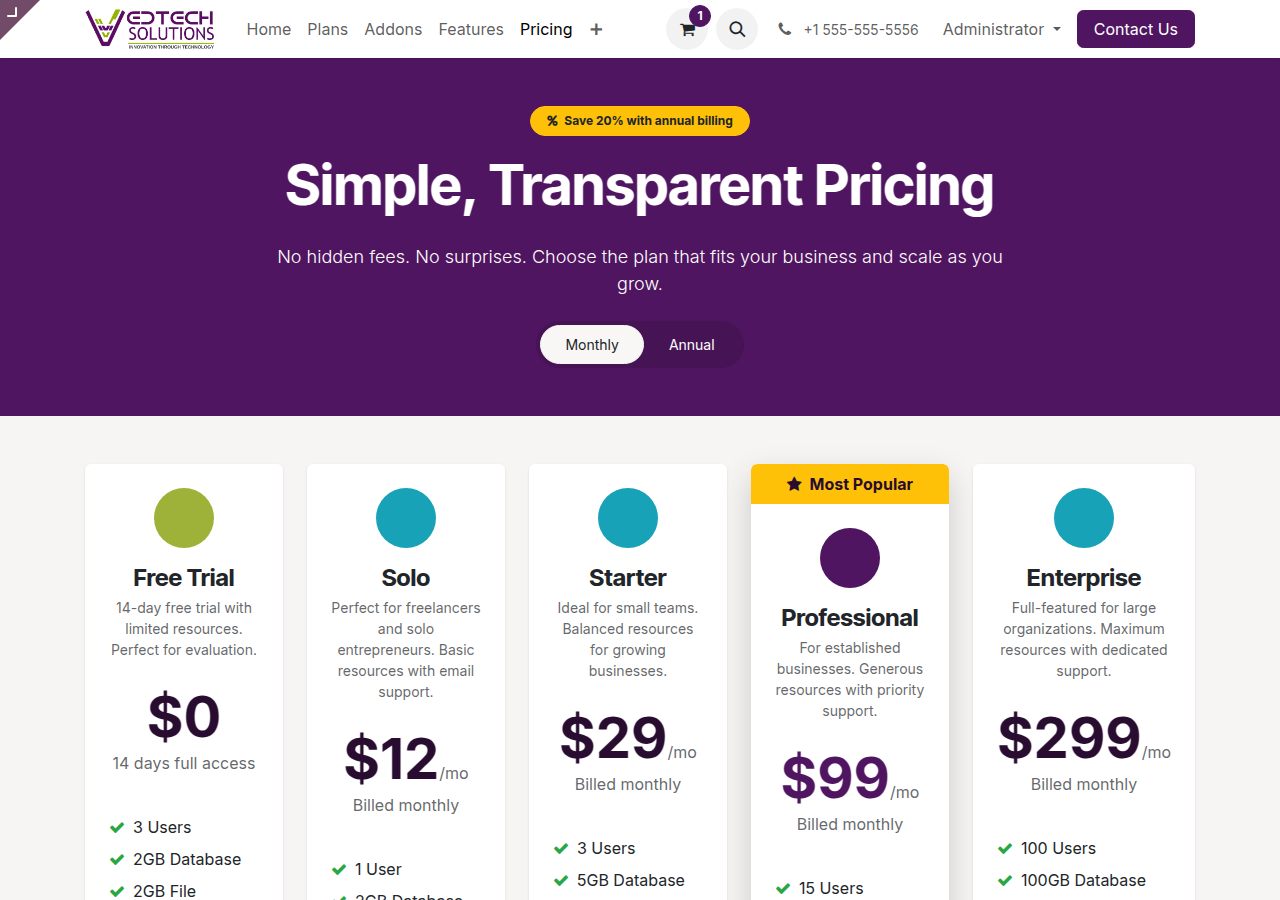Open the shopping cart icon

pyautogui.click(x=687, y=30)
